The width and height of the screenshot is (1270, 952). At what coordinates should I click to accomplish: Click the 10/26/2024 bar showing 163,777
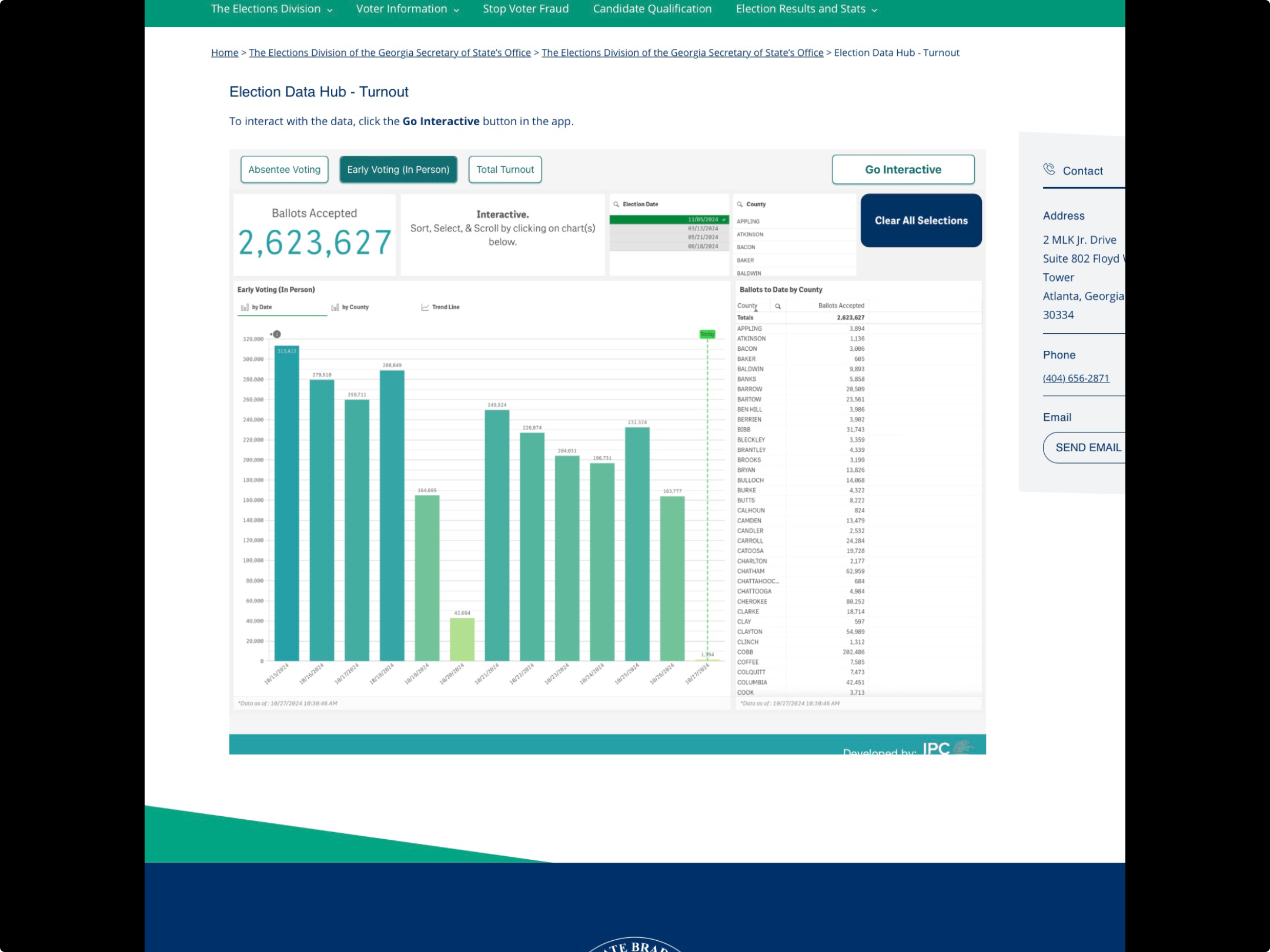point(672,579)
